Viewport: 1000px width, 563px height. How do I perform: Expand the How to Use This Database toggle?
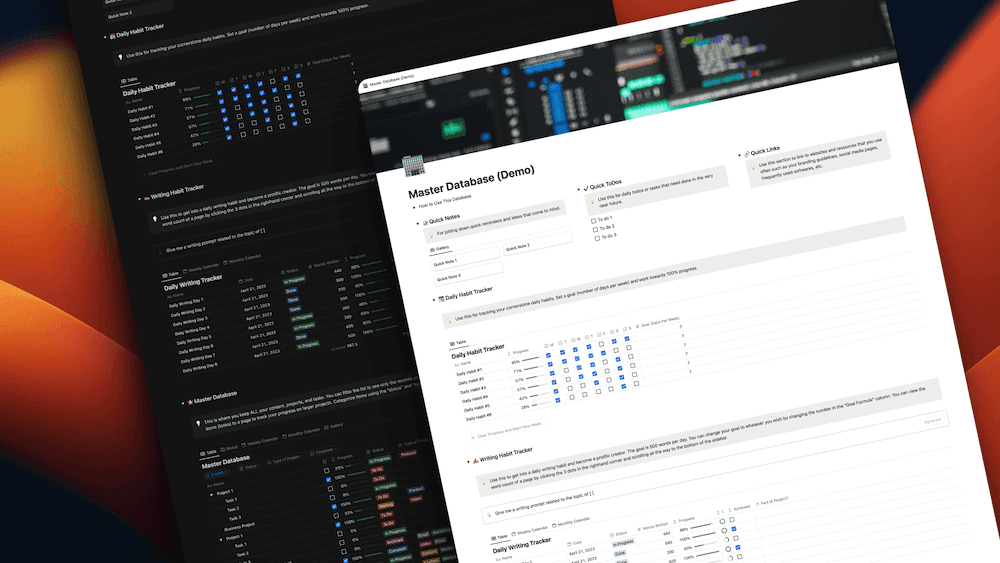click(414, 207)
